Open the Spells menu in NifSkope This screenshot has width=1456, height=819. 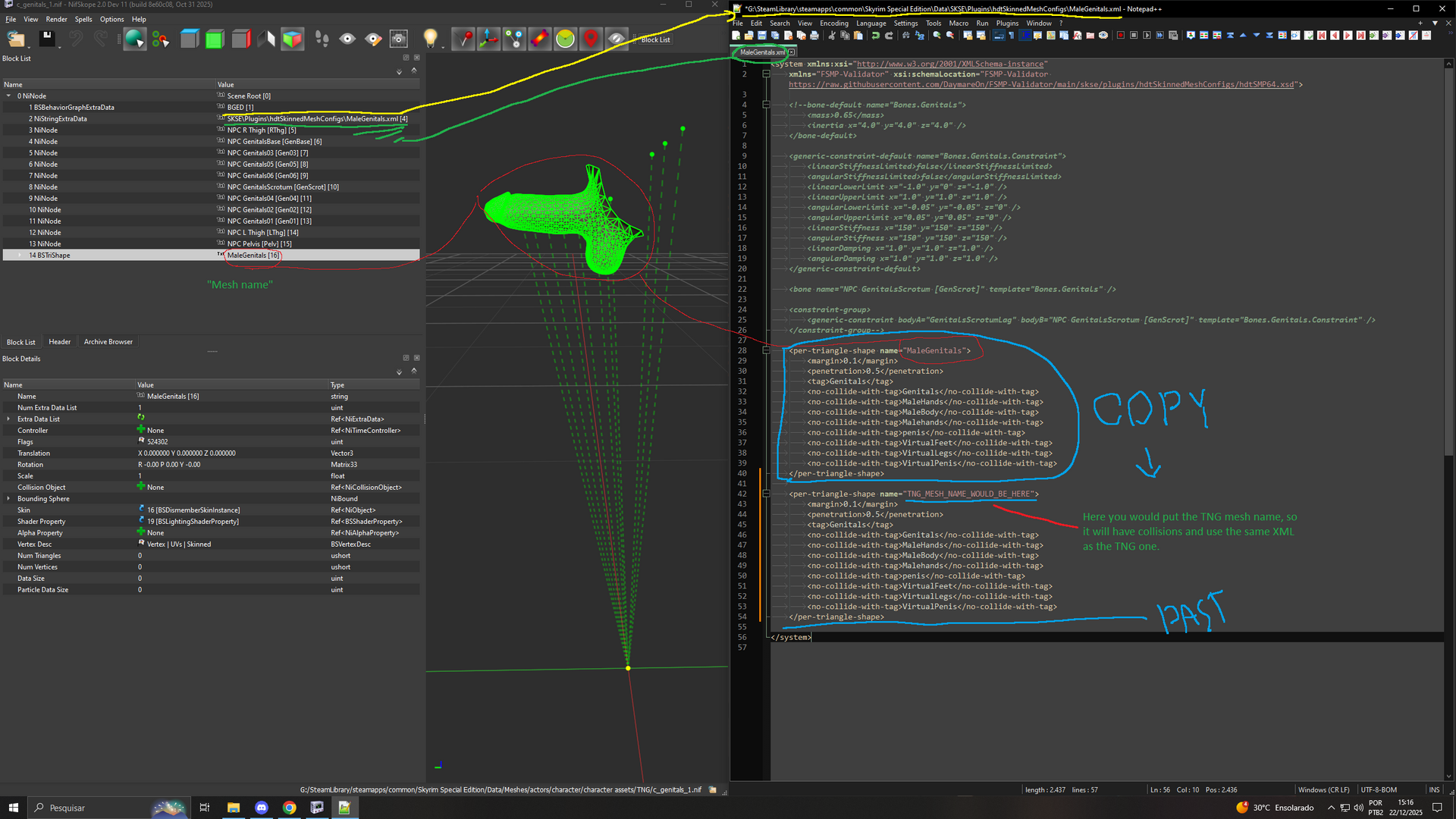[83, 19]
